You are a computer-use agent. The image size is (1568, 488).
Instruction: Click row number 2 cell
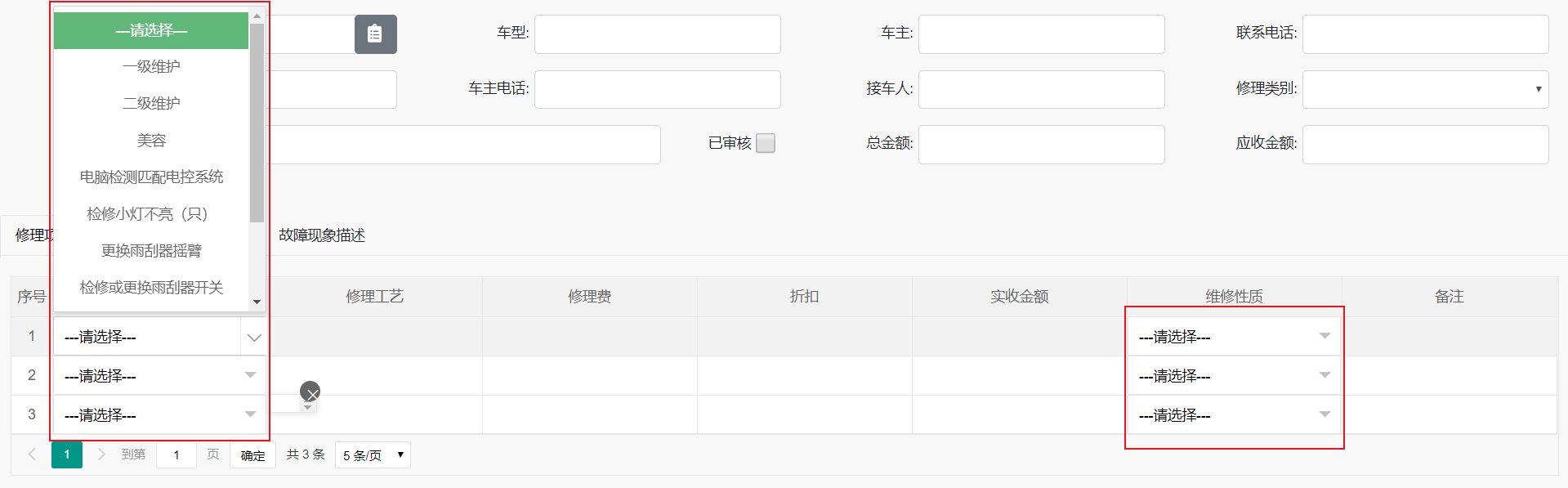pyautogui.click(x=32, y=375)
